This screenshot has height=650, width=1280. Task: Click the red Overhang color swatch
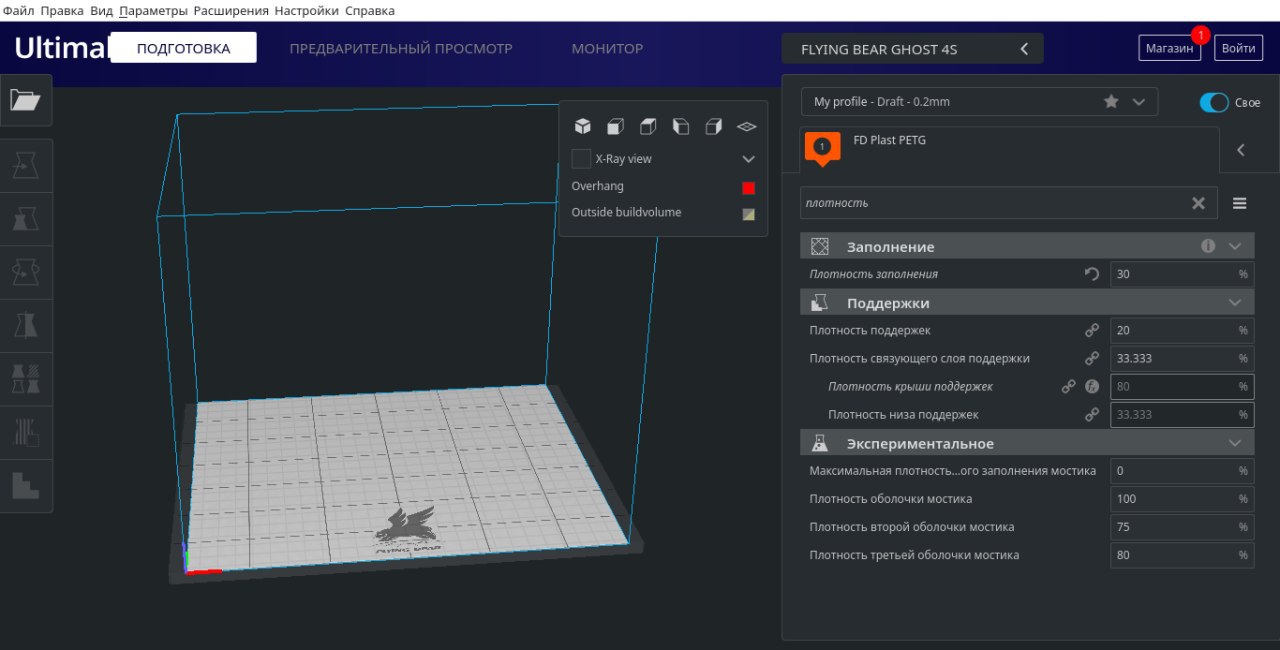(x=748, y=187)
